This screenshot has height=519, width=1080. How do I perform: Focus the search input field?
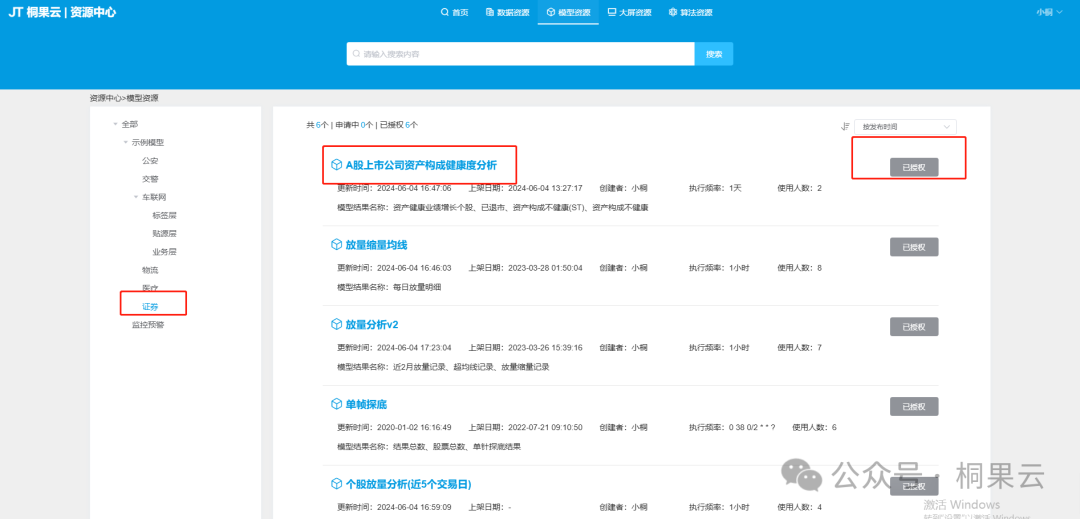pos(520,54)
